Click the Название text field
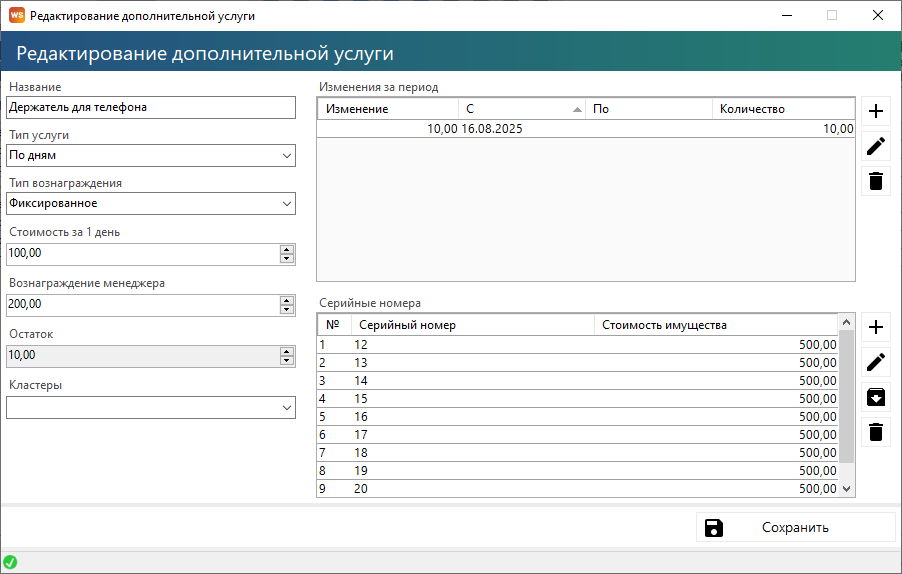Viewport: 902px width, 574px height. 151,107
